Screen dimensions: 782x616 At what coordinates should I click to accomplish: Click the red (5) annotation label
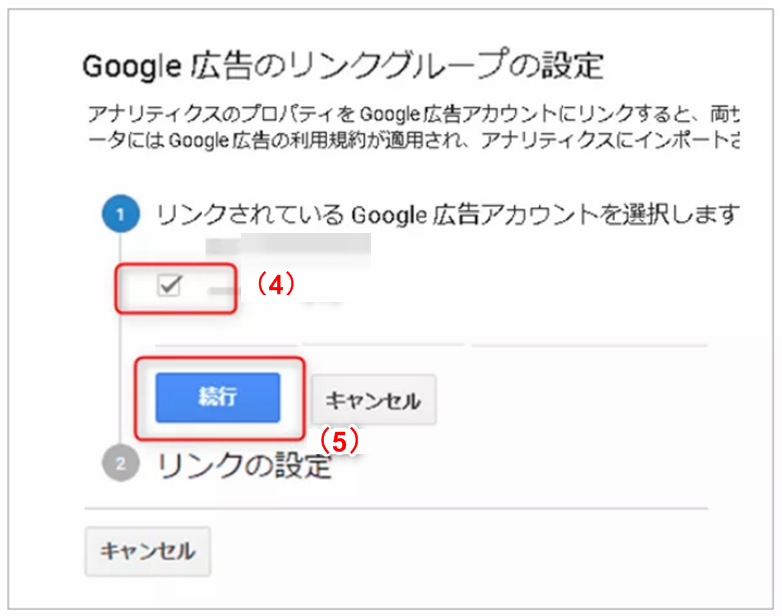coord(339,441)
